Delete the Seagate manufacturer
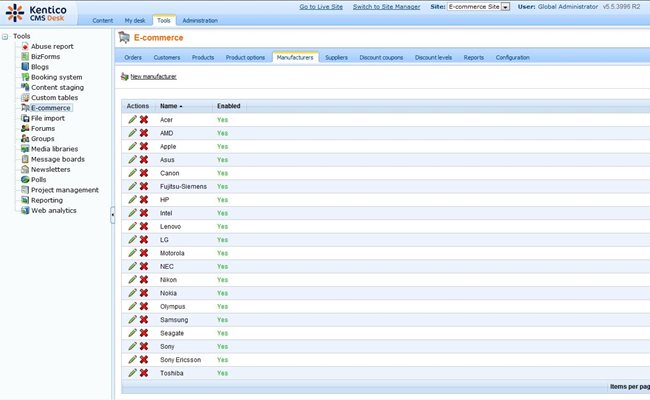 144,333
